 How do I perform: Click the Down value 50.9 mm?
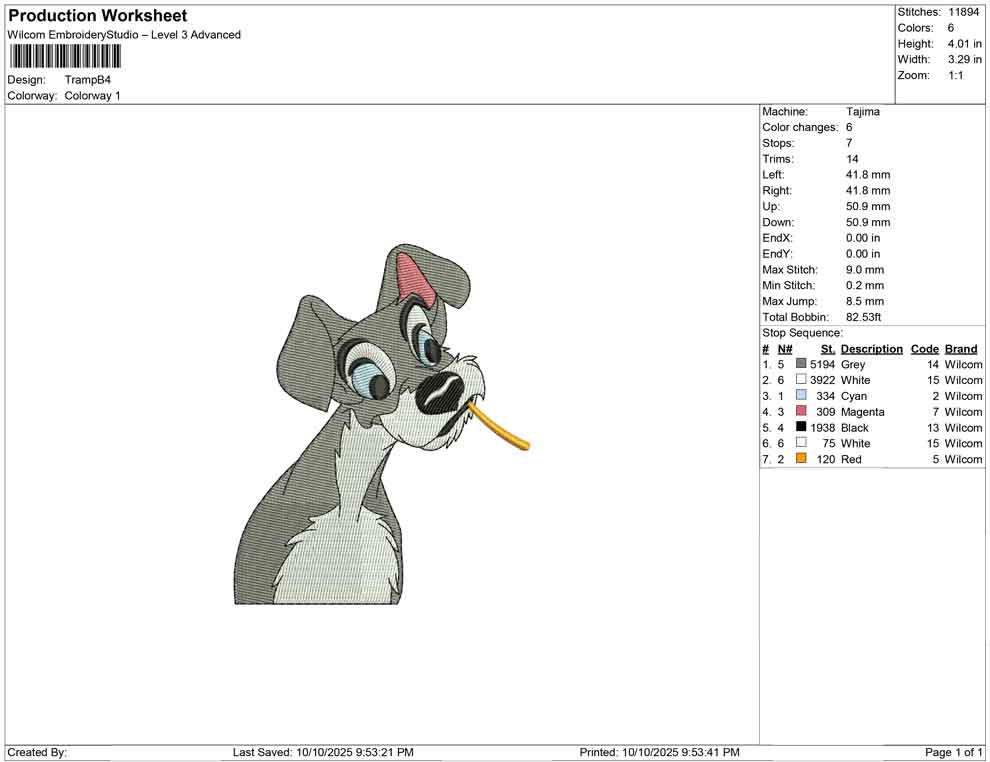pos(868,222)
